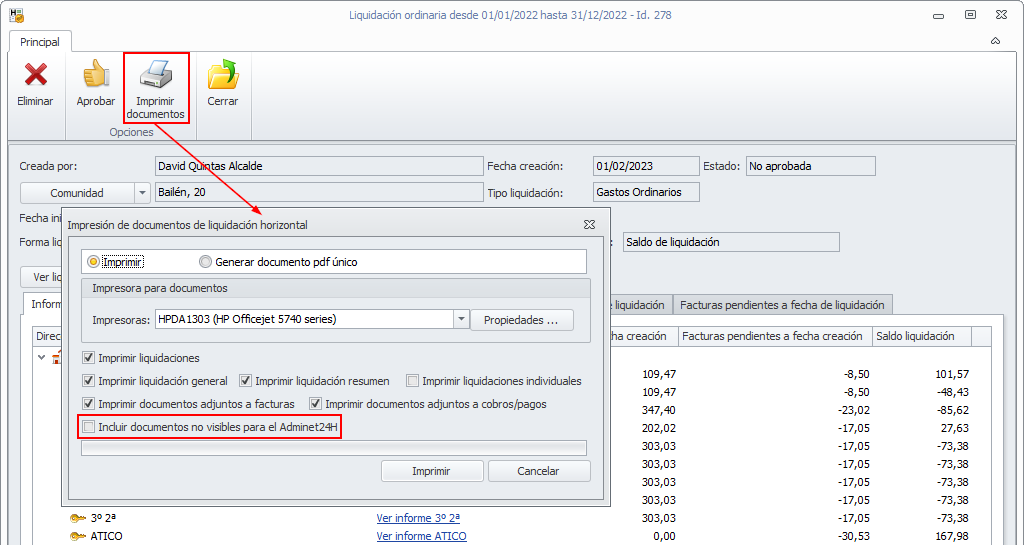Select the -23,02 pending invoices cell
Viewport: 1024px width, 545px height.
click(x=856, y=411)
